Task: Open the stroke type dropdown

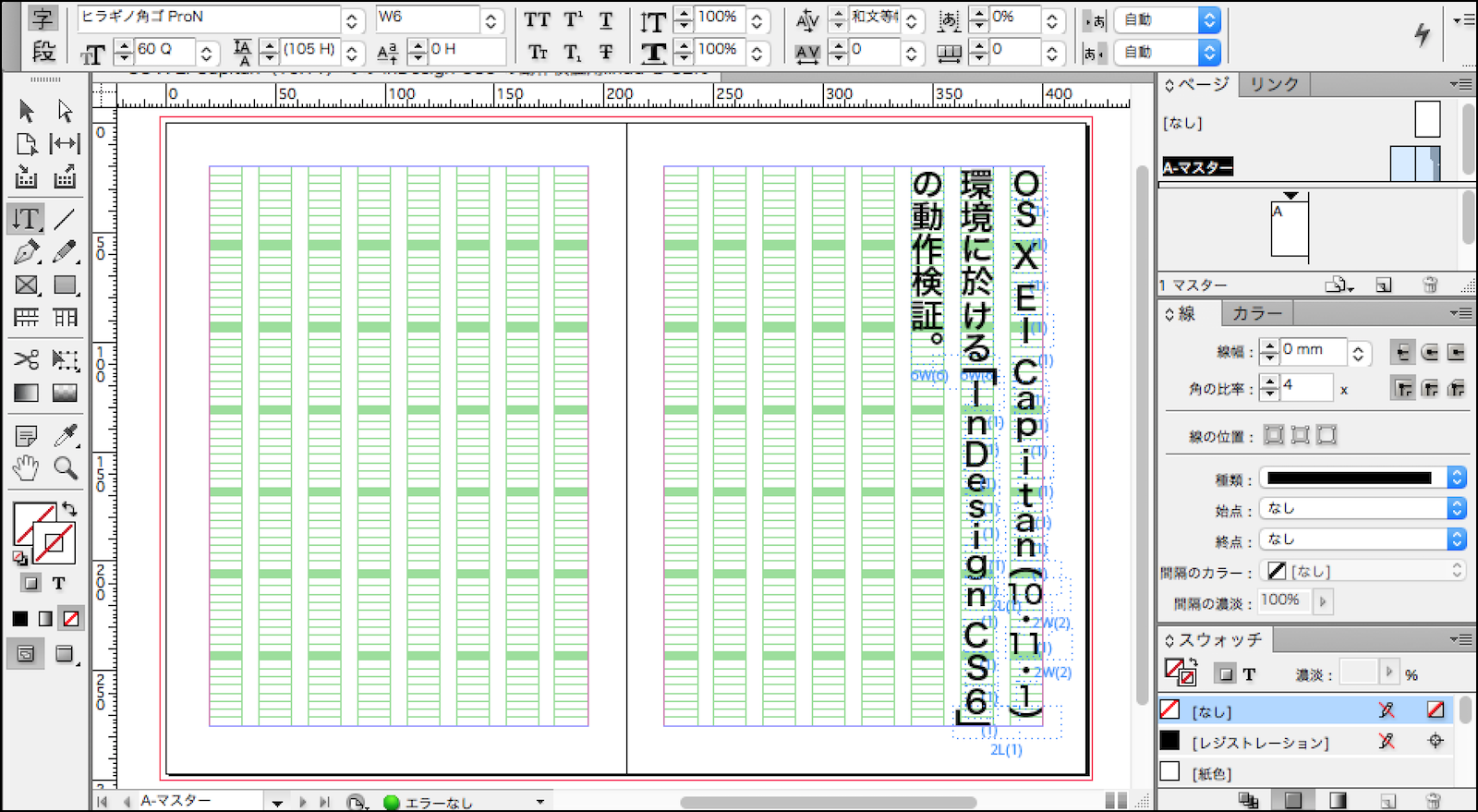Action: [x=1457, y=478]
